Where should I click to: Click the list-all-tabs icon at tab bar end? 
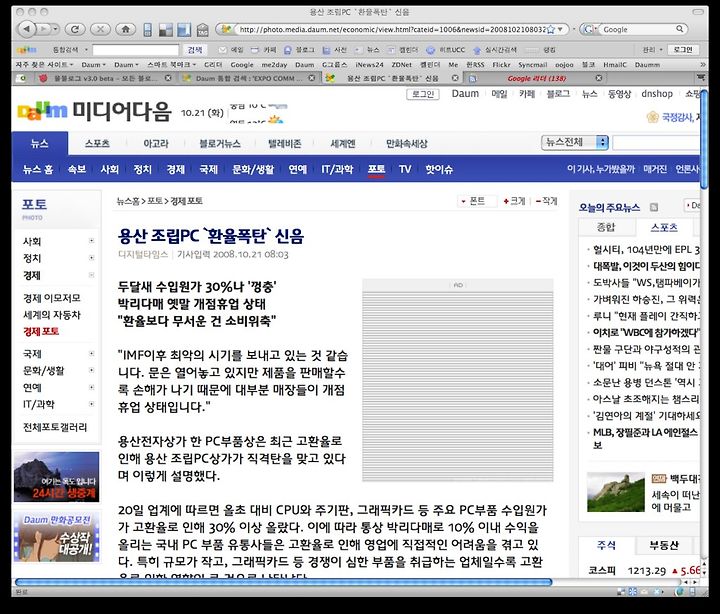701,78
